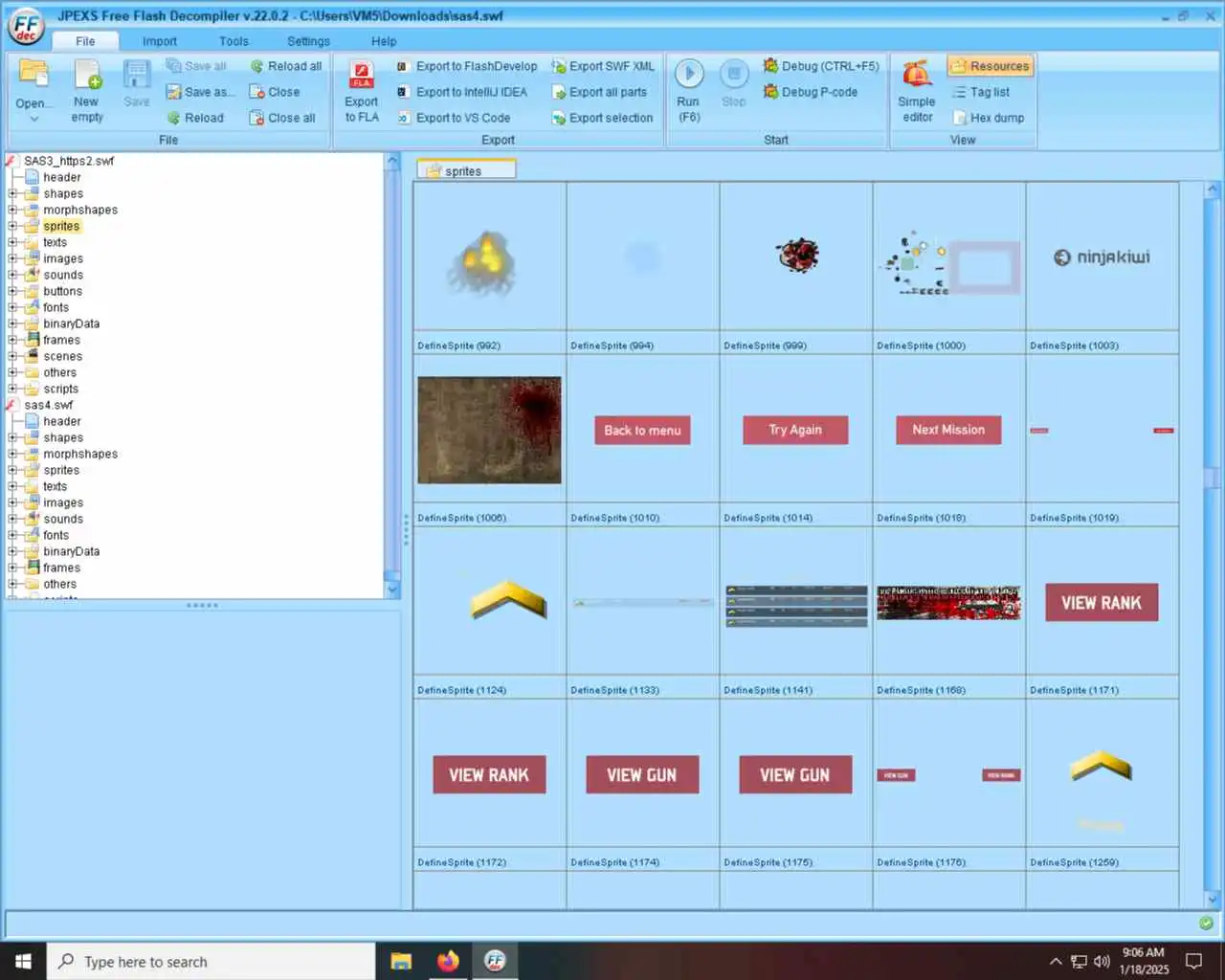Select sounds under sas4.swf
The image size is (1225, 980).
(x=63, y=519)
